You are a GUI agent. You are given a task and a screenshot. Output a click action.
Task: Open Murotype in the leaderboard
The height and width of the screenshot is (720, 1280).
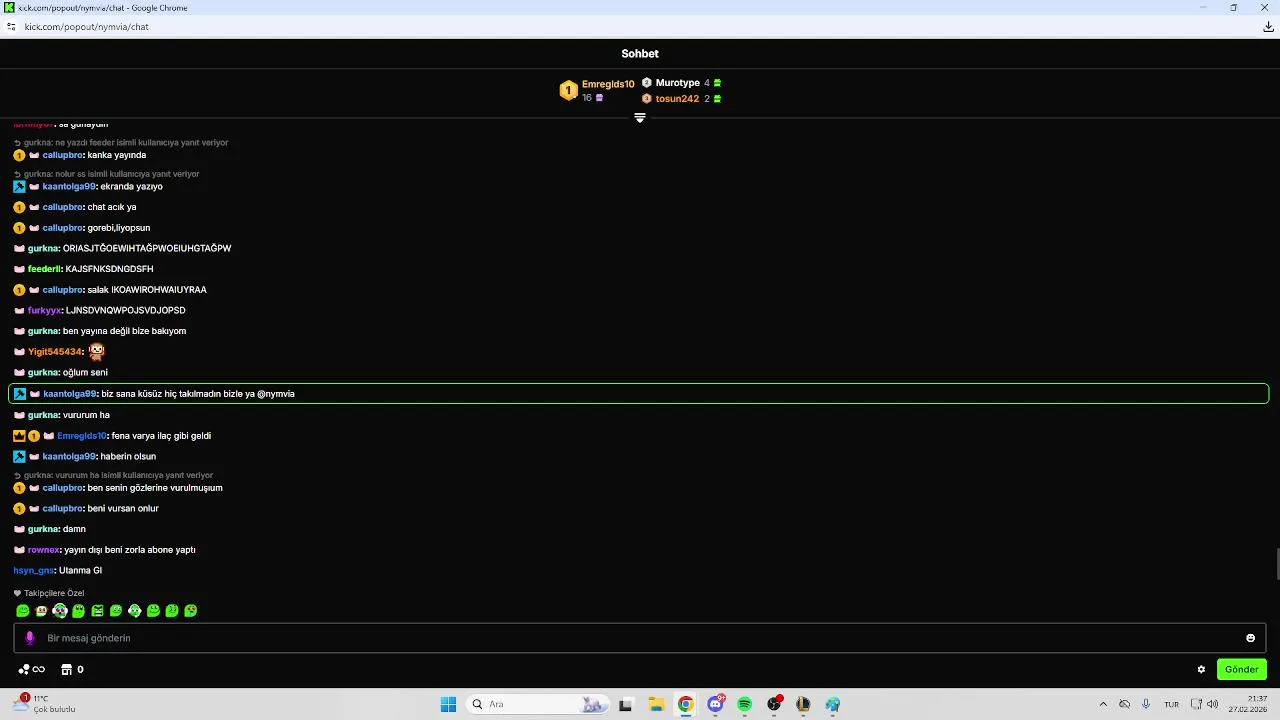pos(677,83)
